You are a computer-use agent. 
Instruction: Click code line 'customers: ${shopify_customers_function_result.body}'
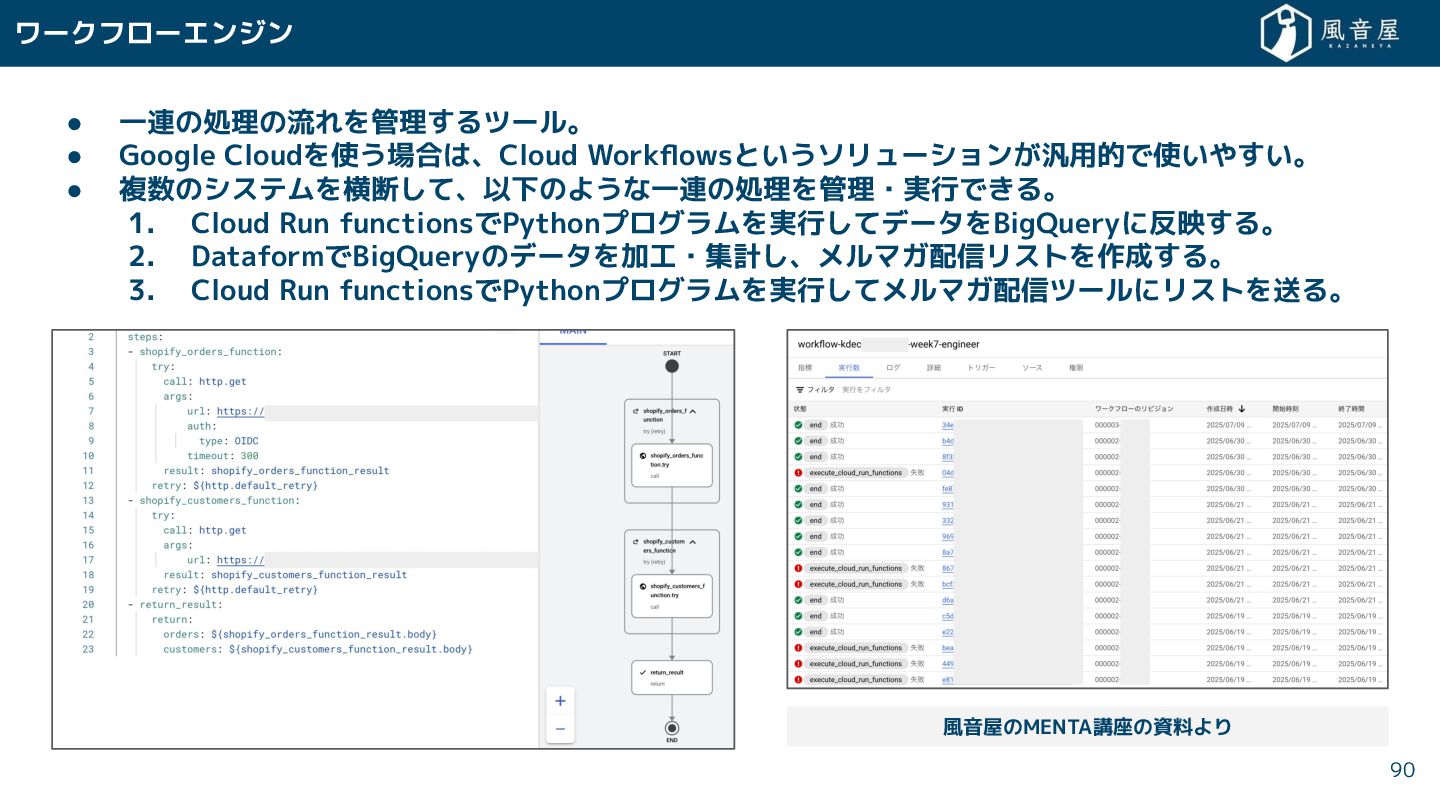318,649
